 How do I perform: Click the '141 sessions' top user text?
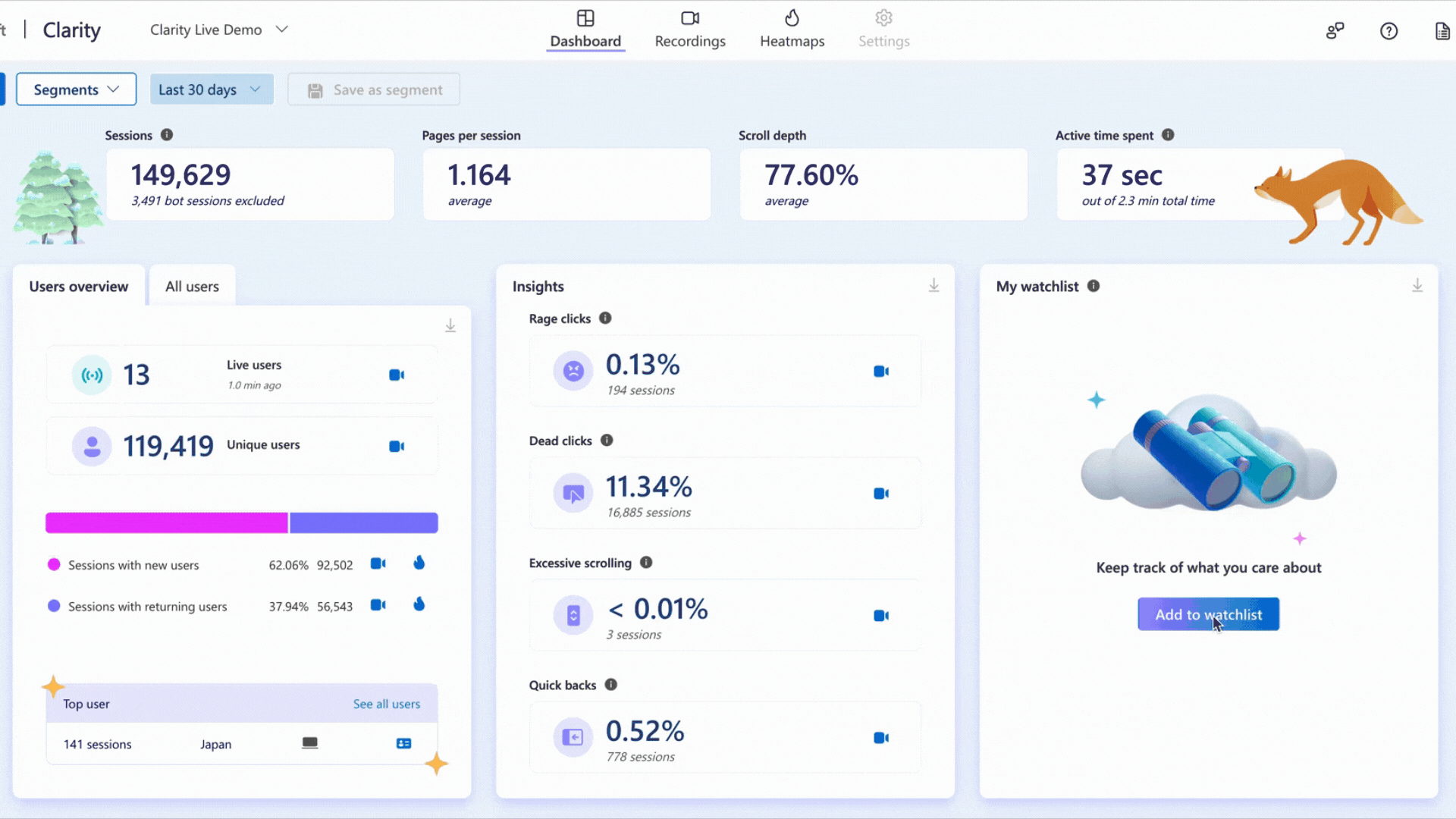coord(98,744)
